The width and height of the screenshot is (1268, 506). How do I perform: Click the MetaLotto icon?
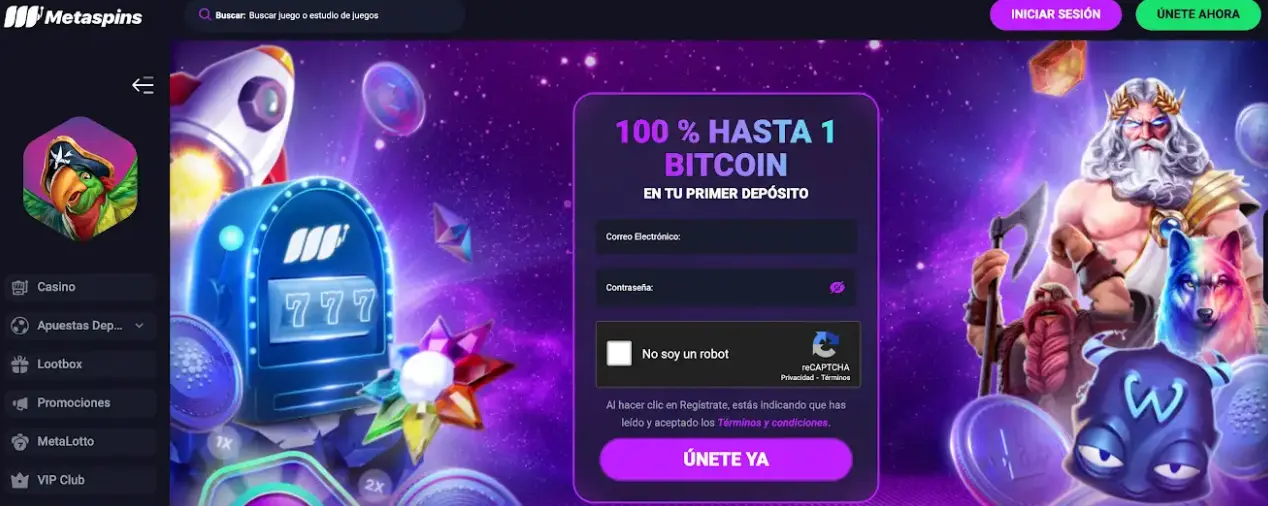(x=19, y=441)
